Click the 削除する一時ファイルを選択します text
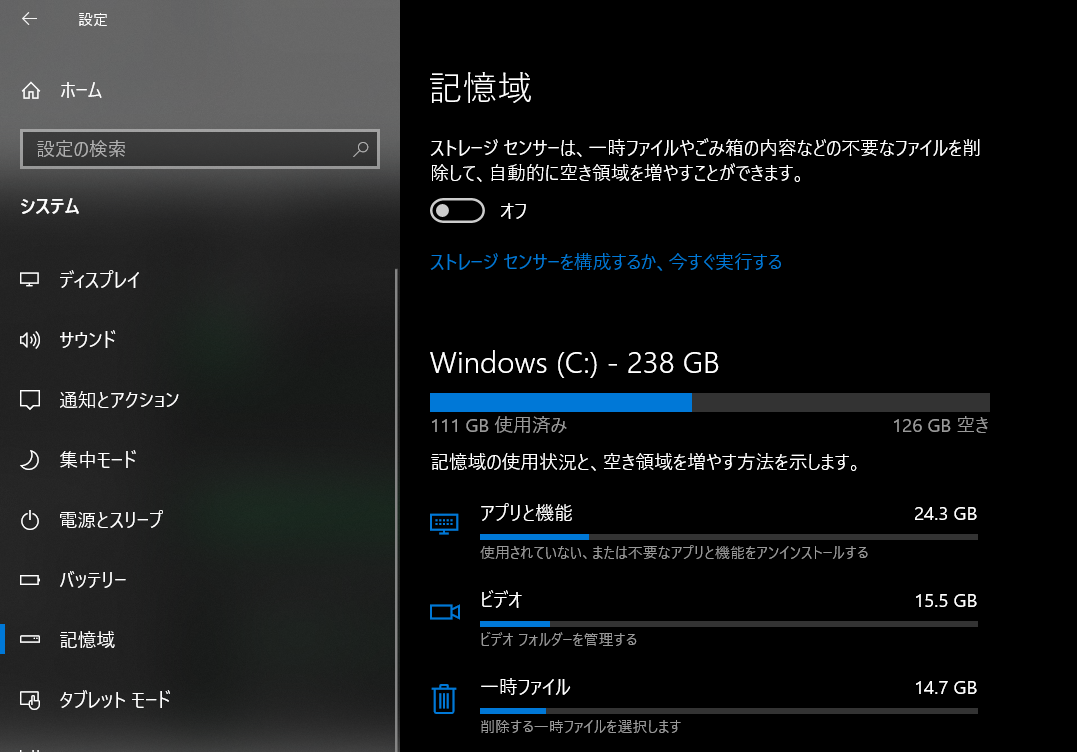The height and width of the screenshot is (752, 1077). click(580, 727)
